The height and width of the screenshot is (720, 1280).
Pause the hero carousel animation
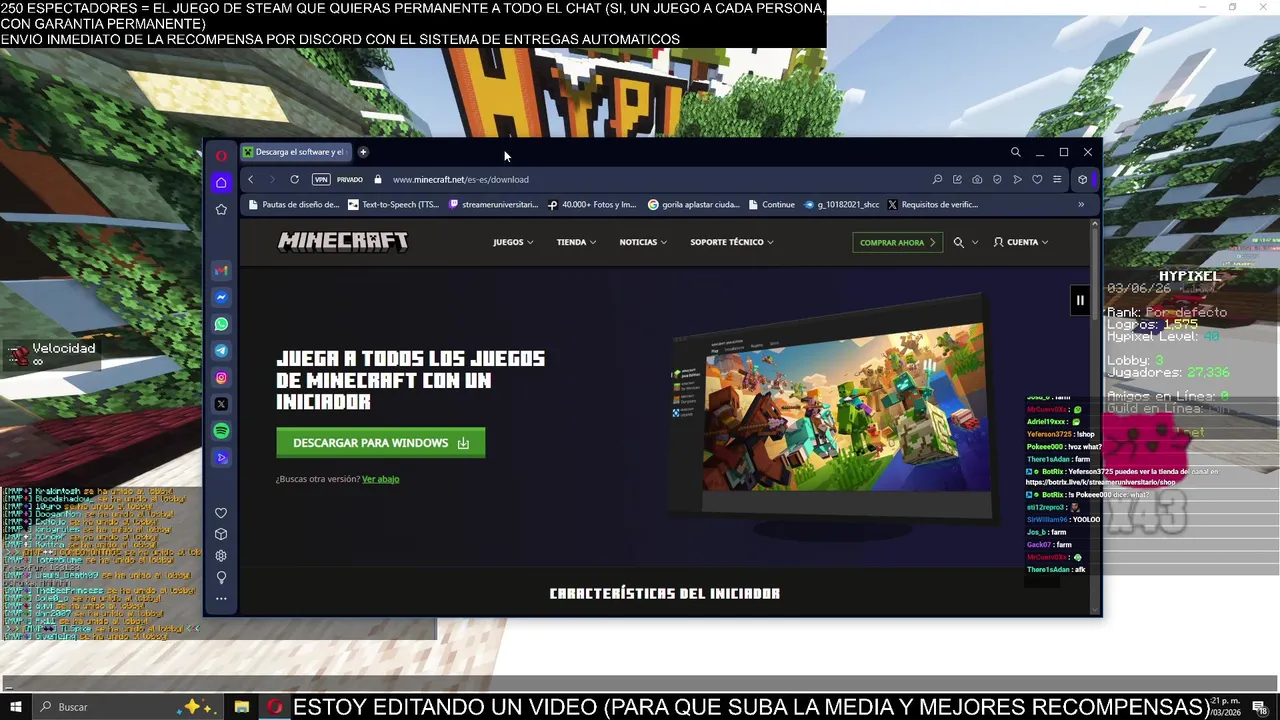coord(1080,300)
